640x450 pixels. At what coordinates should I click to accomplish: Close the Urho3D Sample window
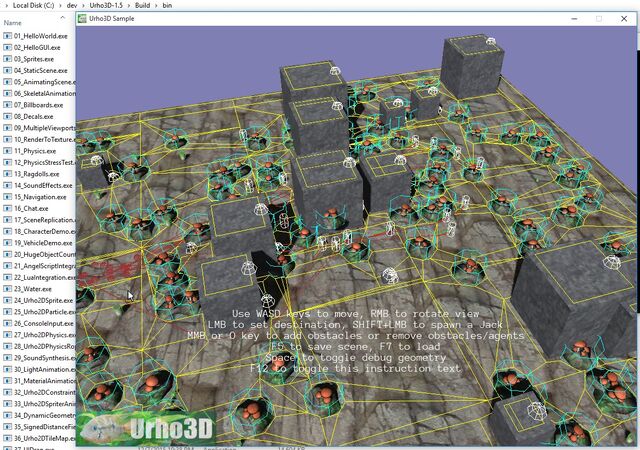click(624, 19)
